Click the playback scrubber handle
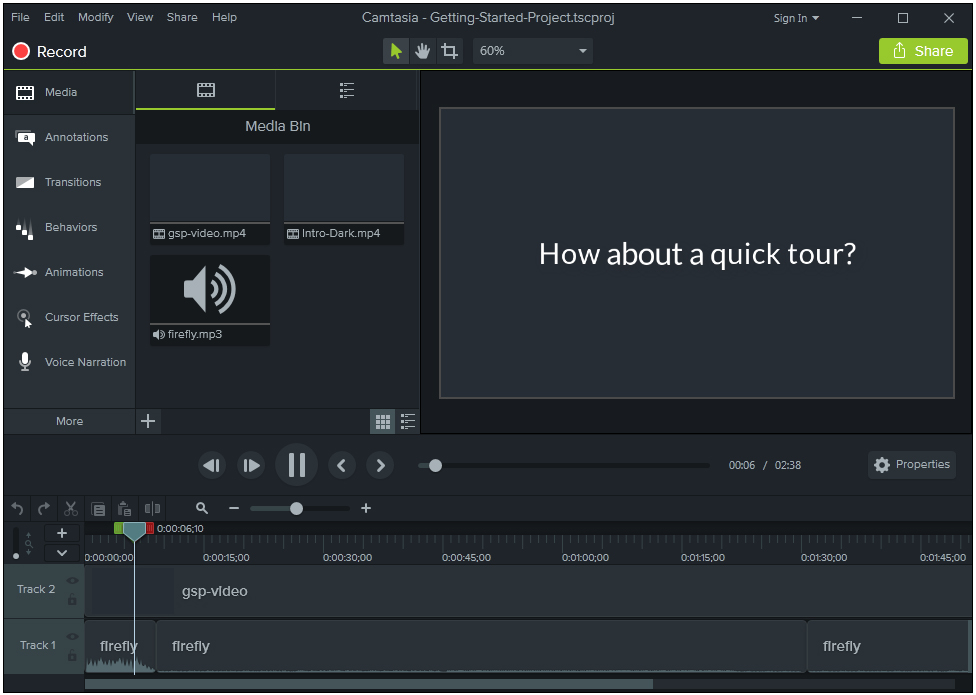This screenshot has width=976, height=695. (x=436, y=465)
